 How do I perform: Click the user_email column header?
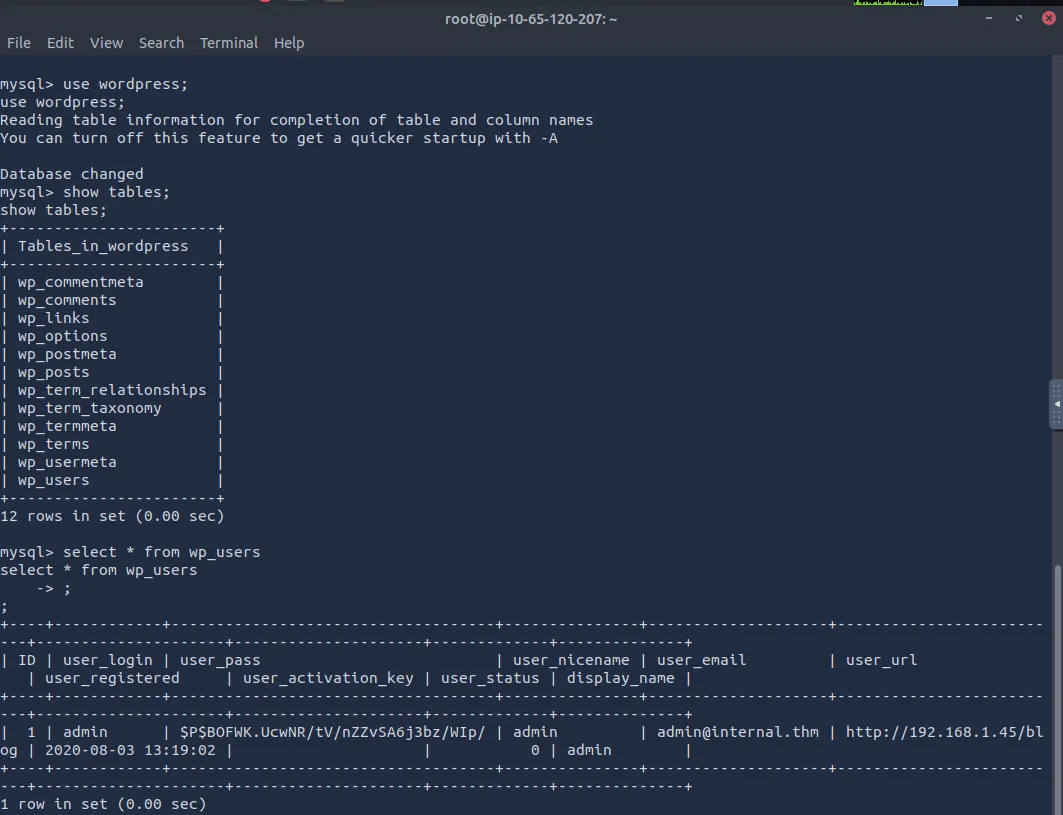click(x=701, y=660)
